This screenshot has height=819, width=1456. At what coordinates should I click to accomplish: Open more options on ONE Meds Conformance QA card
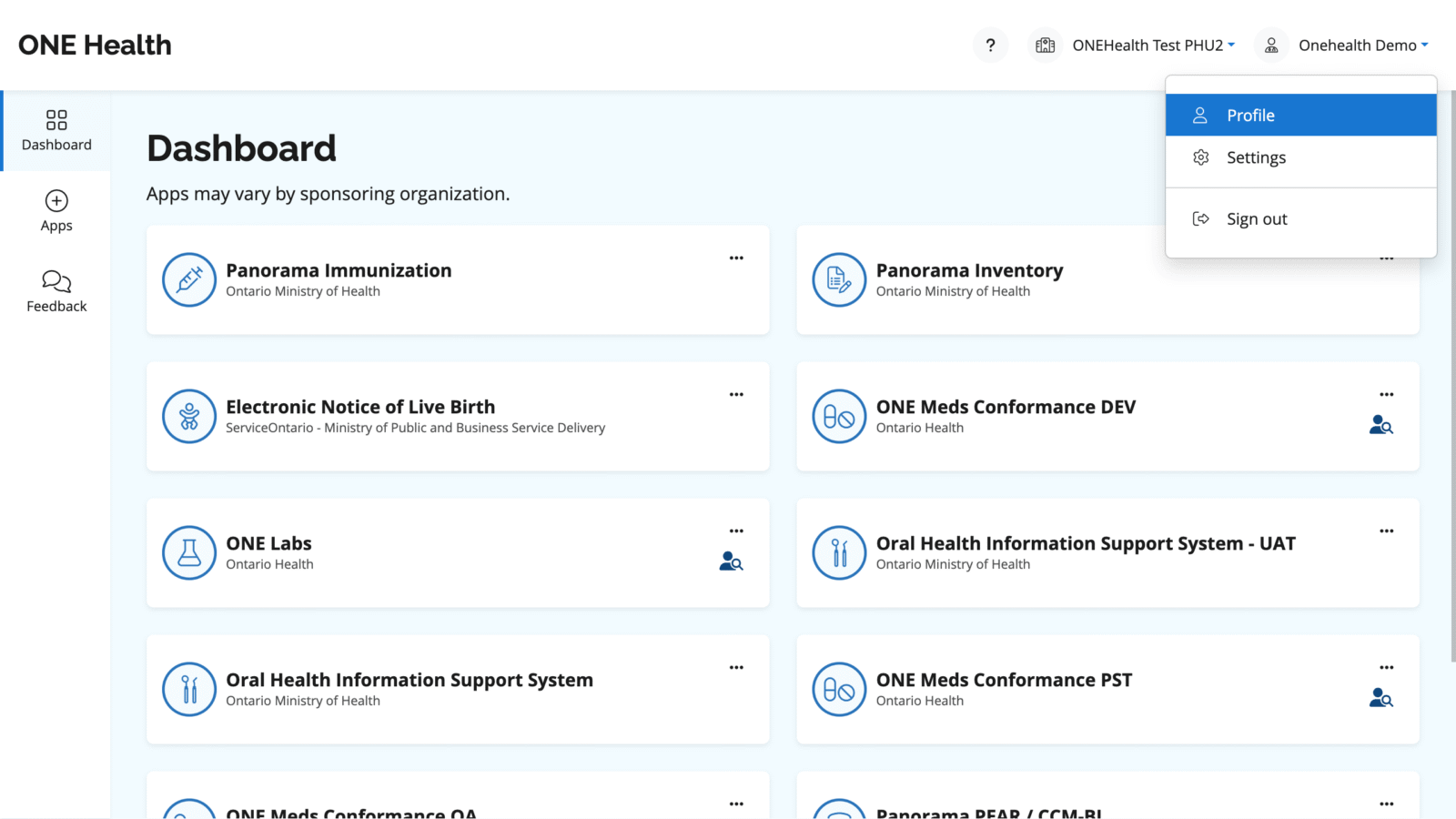pyautogui.click(x=736, y=804)
